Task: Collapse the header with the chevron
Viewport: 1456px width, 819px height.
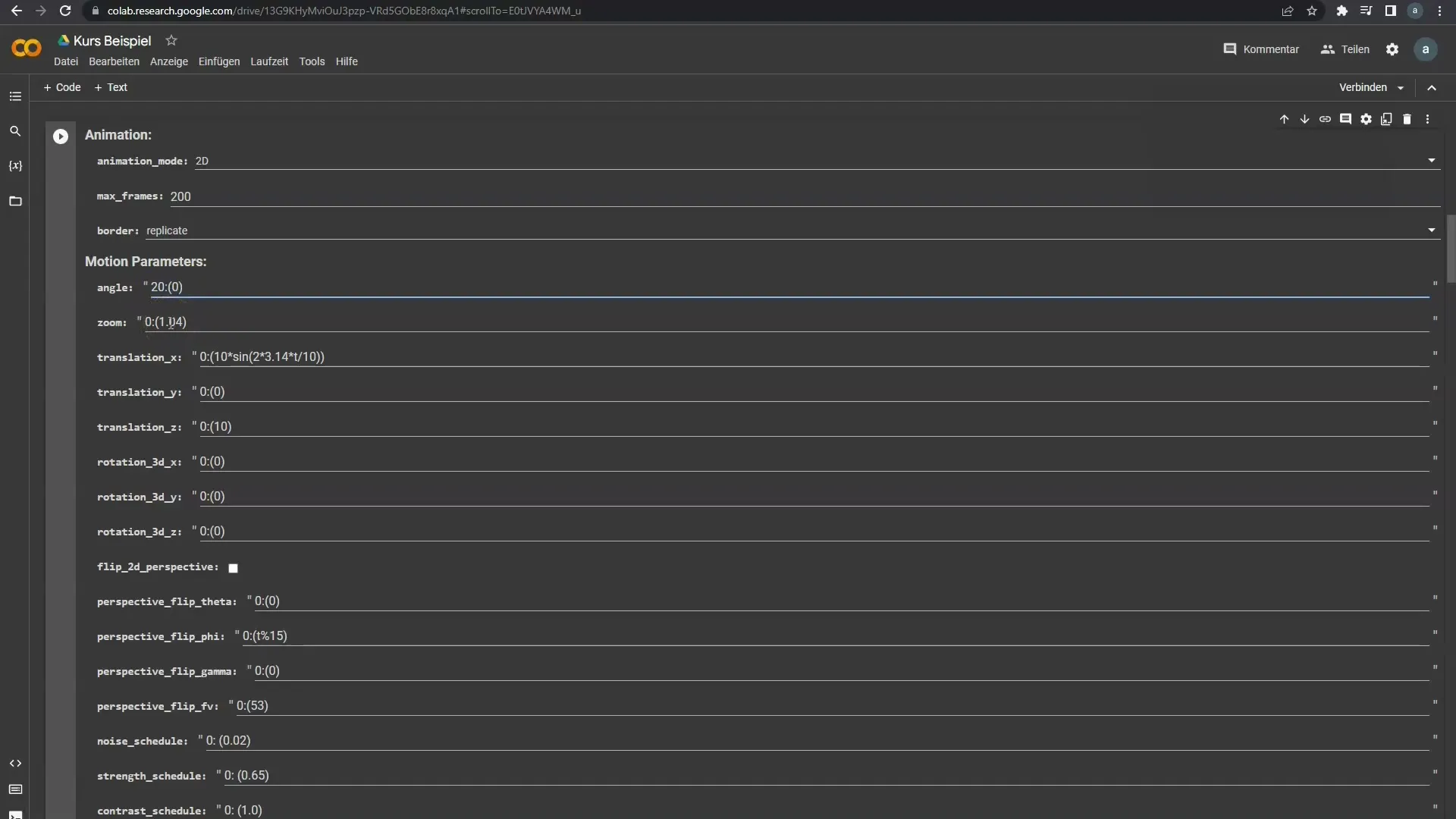Action: [1432, 88]
